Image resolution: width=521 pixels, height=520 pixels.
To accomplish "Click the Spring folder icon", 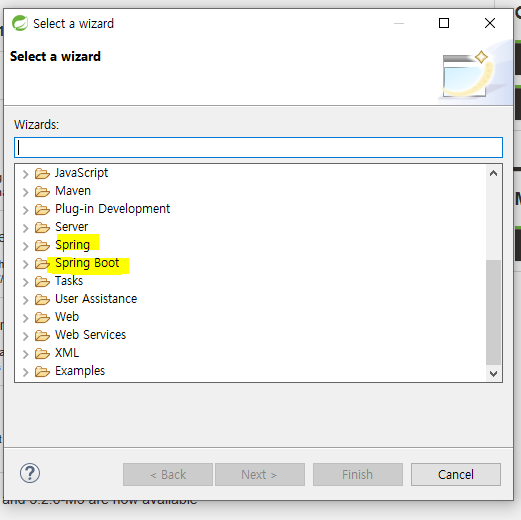I will [42, 245].
